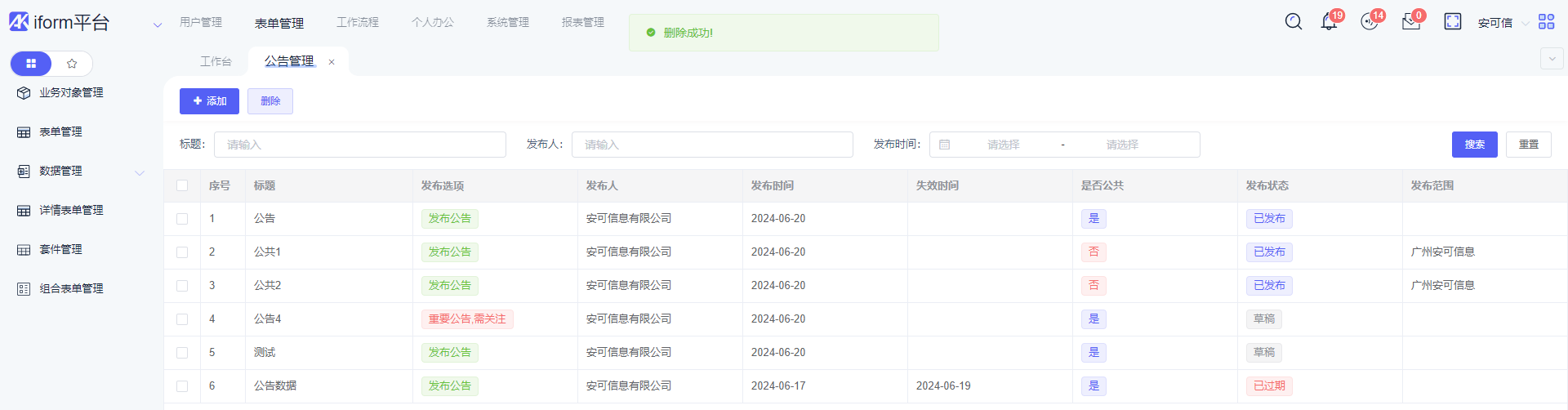The height and width of the screenshot is (410, 1568).
Task: Switch to the 工作流程 top menu
Action: (358, 23)
